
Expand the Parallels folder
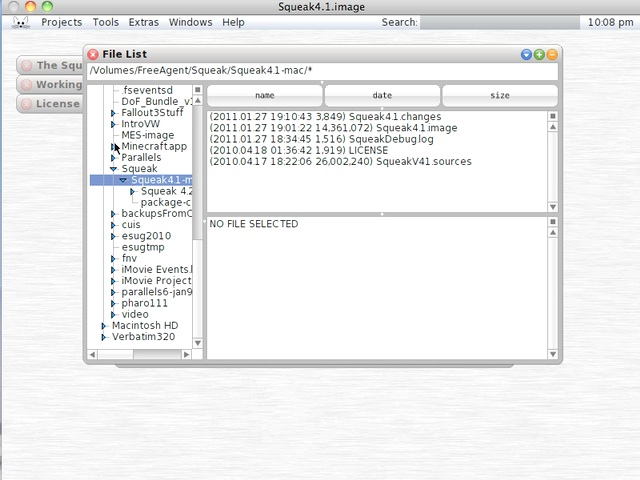(113, 158)
